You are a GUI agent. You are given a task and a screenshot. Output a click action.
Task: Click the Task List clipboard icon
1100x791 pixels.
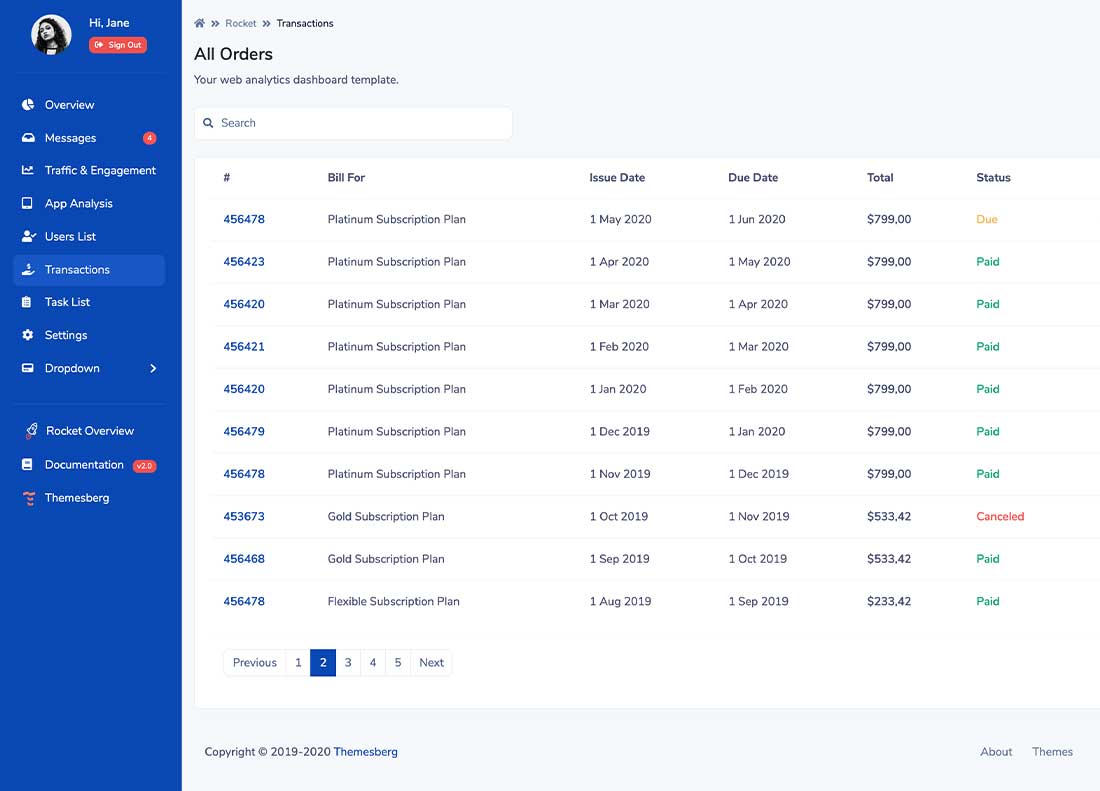[26, 302]
